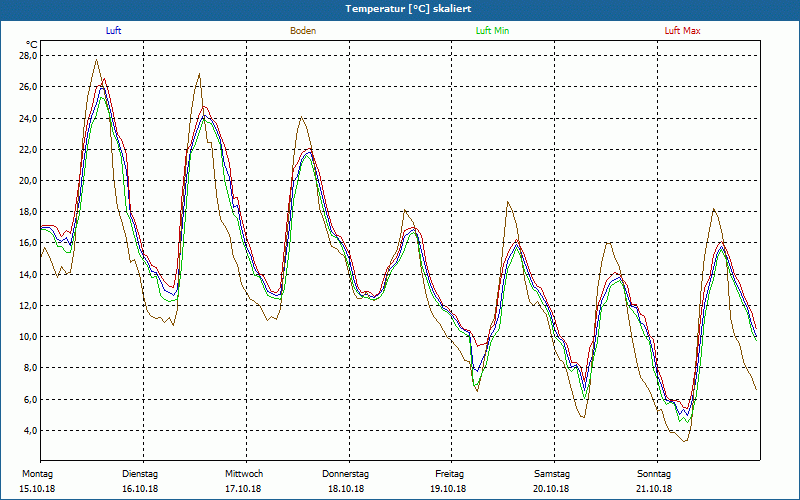Viewport: 800px width, 500px height.
Task: Click the 6,0 y-axis value
Action: pos(31,399)
